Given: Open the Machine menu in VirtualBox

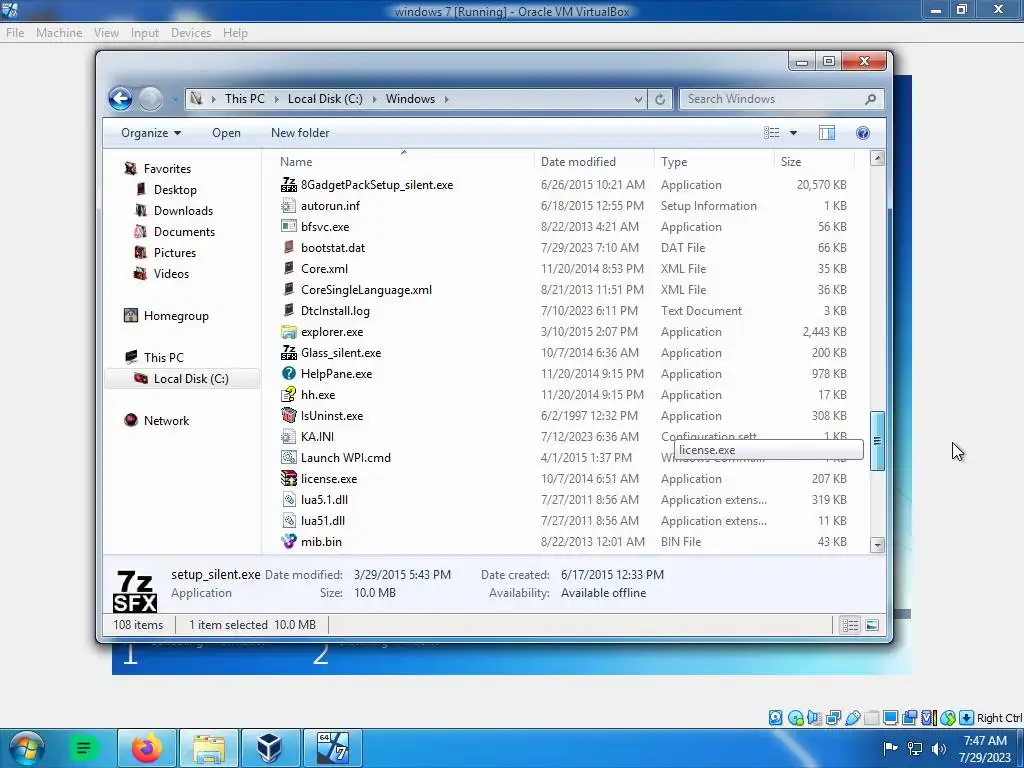Looking at the screenshot, I should [x=59, y=33].
